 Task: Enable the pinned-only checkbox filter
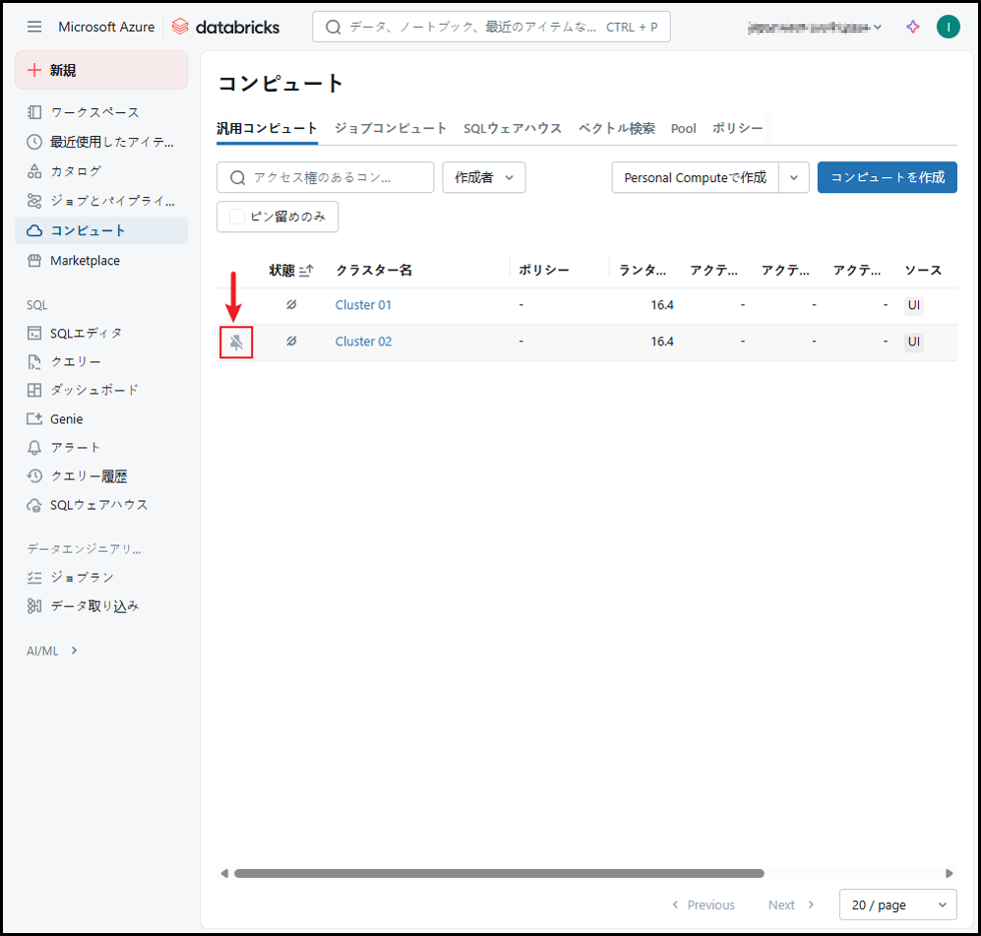point(237,216)
